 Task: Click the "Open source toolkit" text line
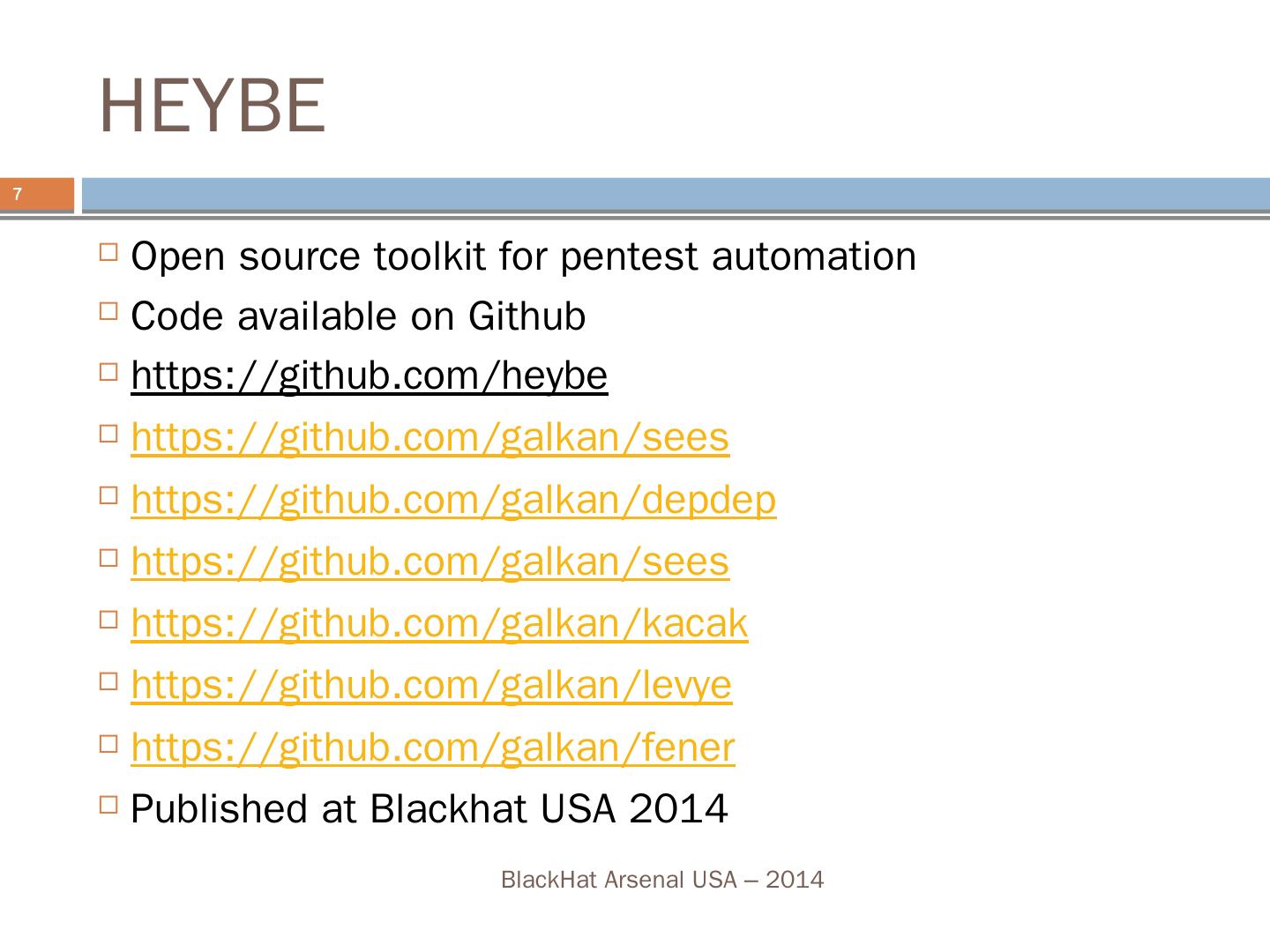click(523, 257)
